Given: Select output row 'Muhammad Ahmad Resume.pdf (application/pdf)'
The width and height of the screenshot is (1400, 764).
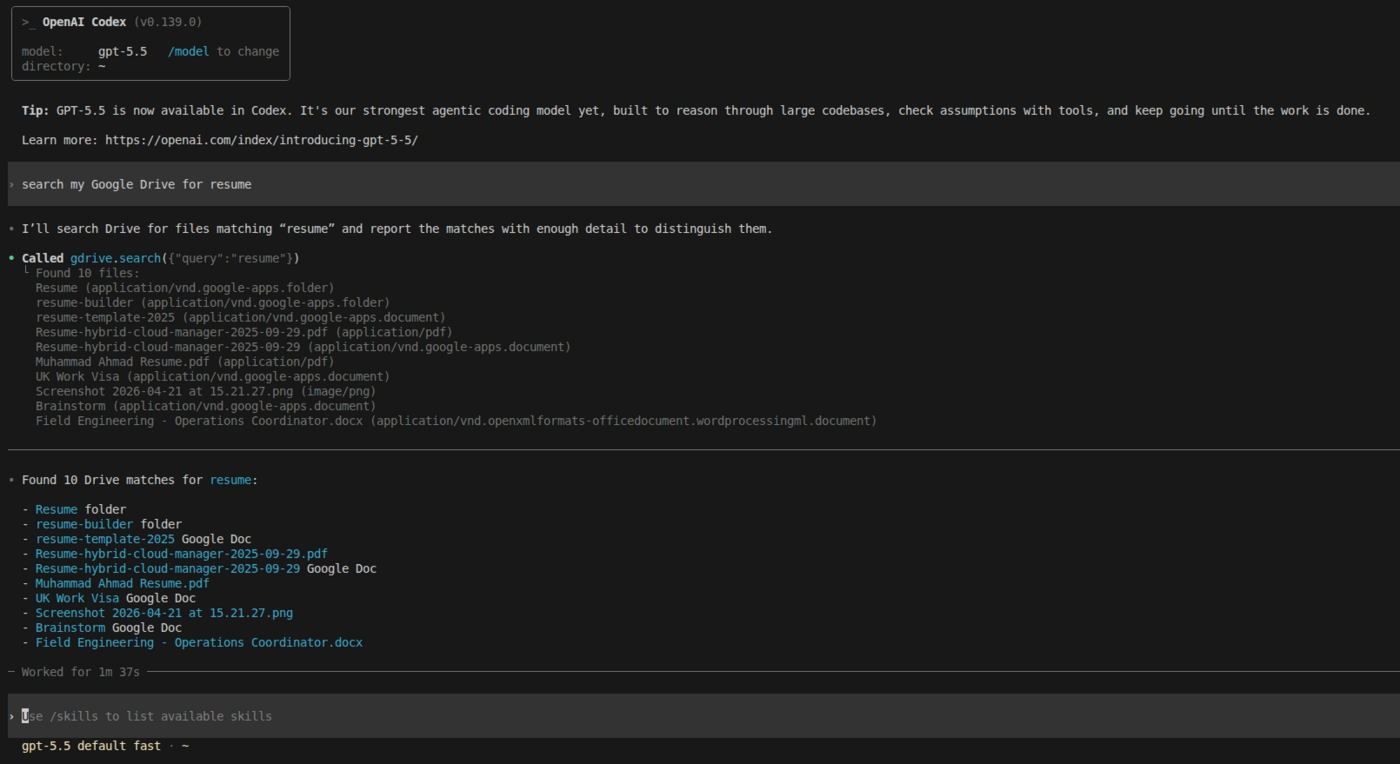Looking at the screenshot, I should (x=185, y=362).
